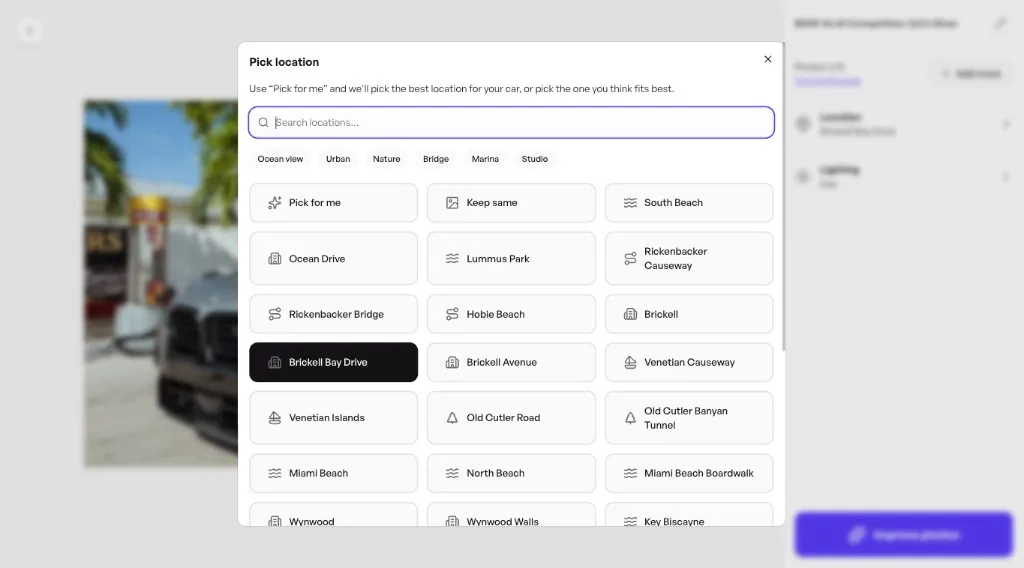Click the waves icon beside South Beach
The image size is (1024, 568).
click(630, 203)
